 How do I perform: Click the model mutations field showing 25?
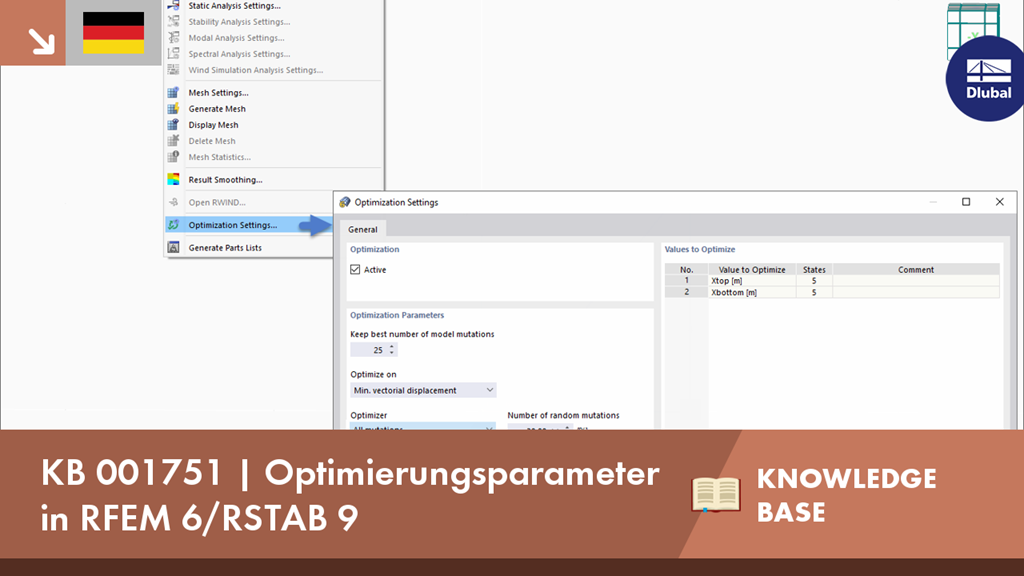[369, 350]
